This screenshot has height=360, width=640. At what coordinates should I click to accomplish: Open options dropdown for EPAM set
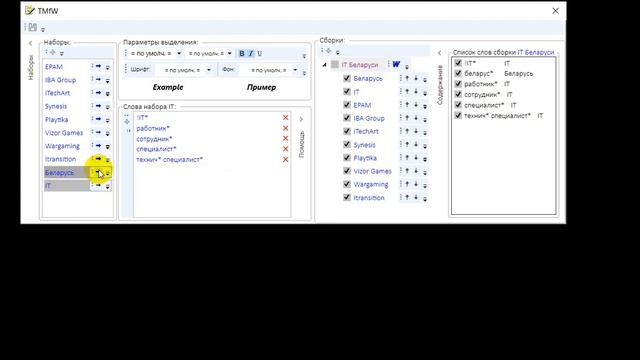(108, 67)
